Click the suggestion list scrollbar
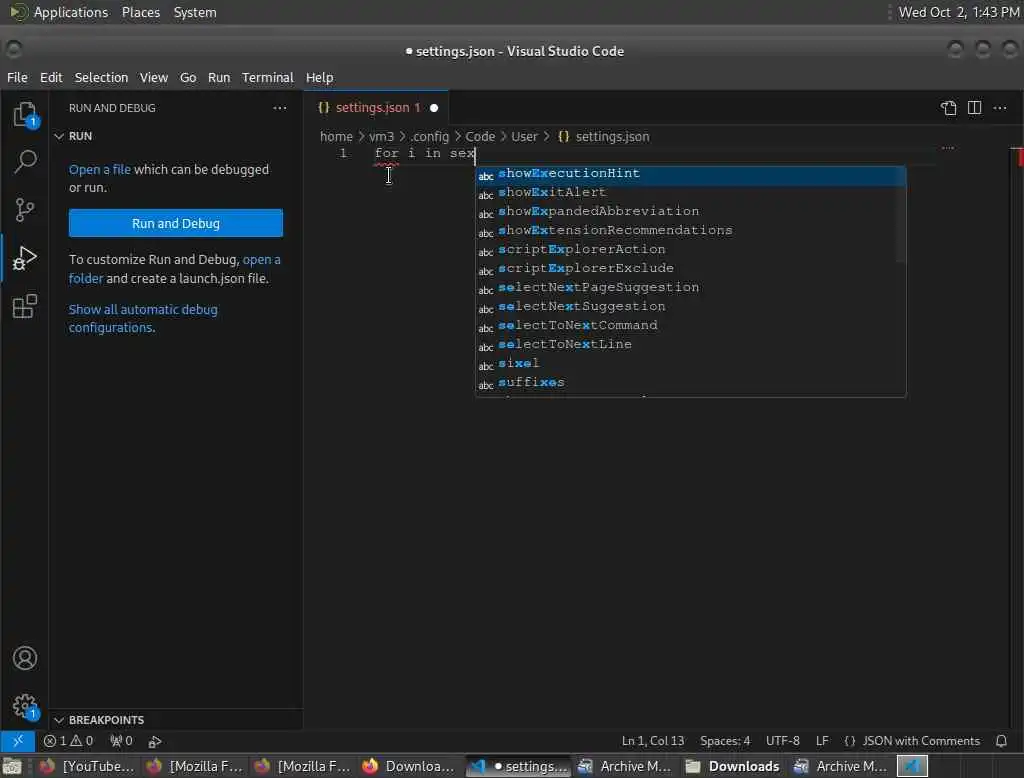The width and height of the screenshot is (1024, 778). click(x=901, y=214)
